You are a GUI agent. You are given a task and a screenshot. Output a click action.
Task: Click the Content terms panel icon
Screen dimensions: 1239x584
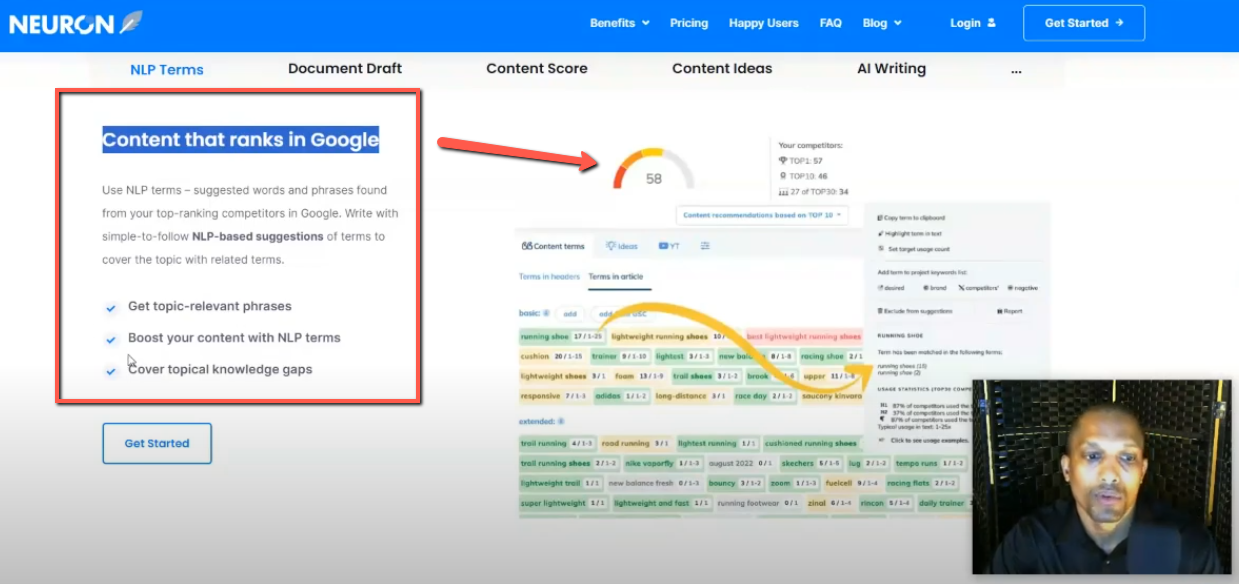527,245
